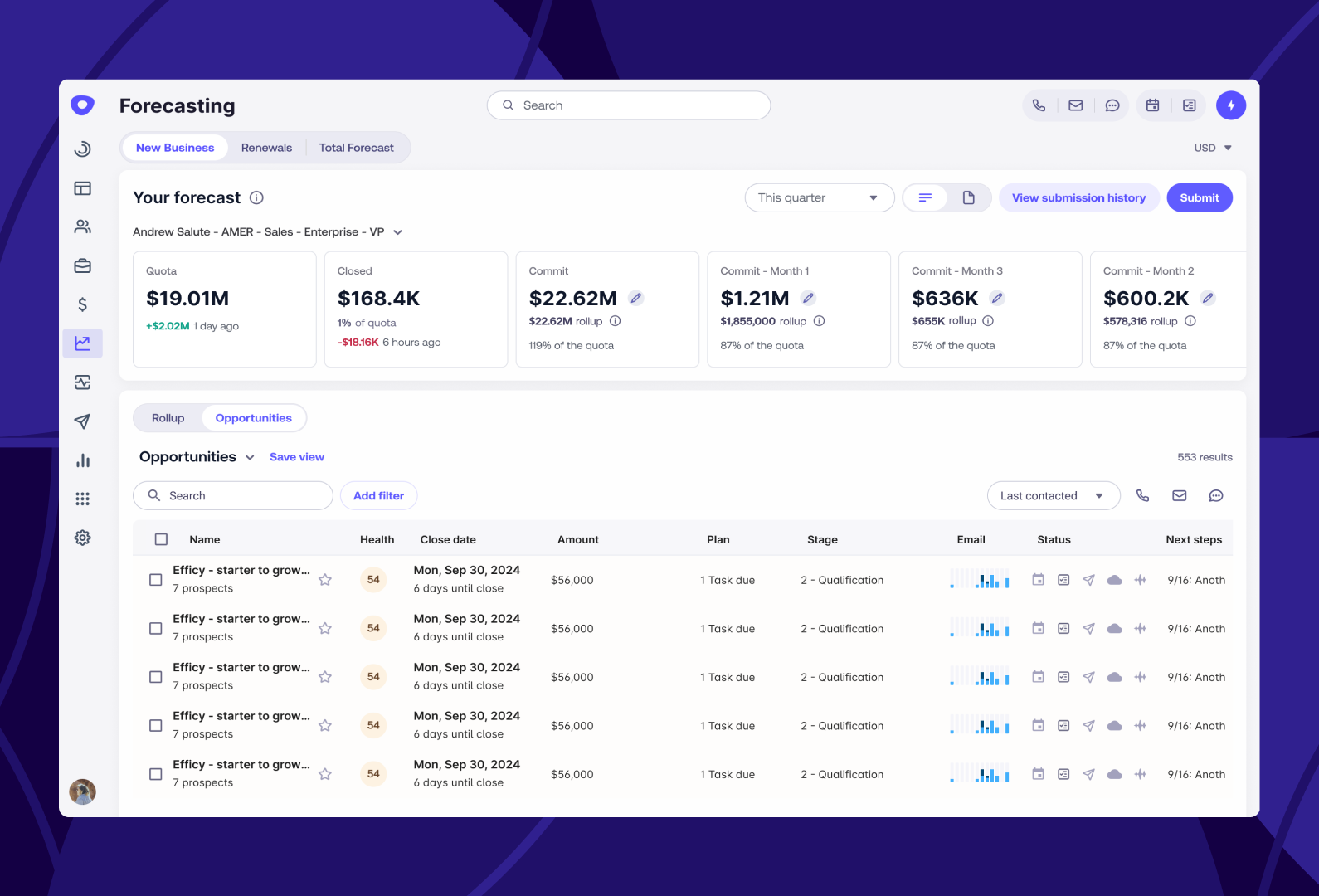
Task: Check the third Efficy opportunity row checkbox
Action: pos(155,677)
